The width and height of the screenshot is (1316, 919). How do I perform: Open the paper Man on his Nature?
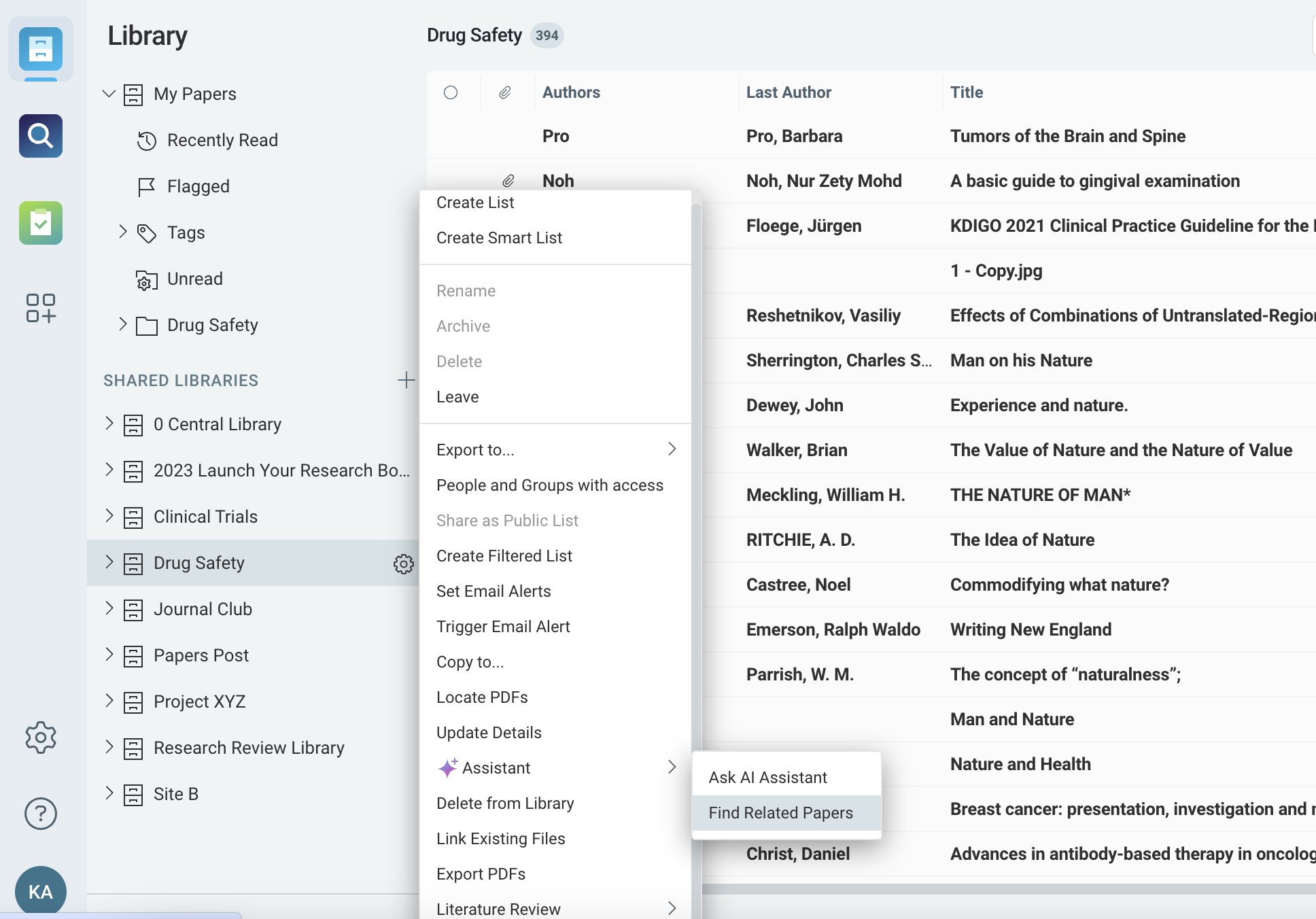(x=1021, y=360)
